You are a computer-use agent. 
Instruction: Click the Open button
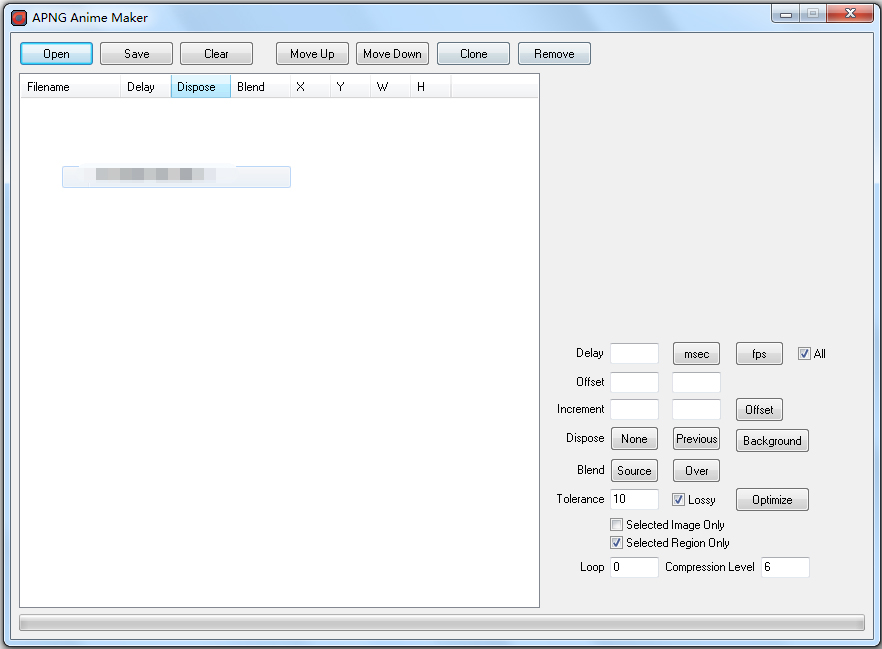[x=56, y=54]
